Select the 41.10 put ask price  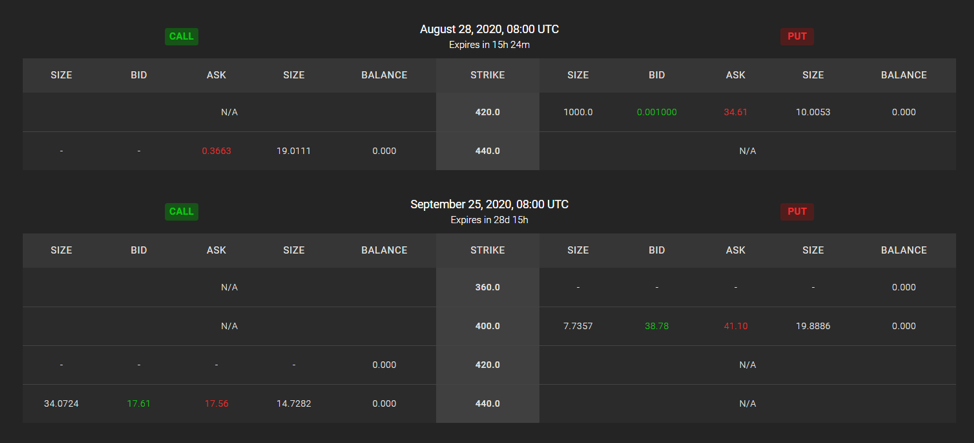[x=735, y=326]
